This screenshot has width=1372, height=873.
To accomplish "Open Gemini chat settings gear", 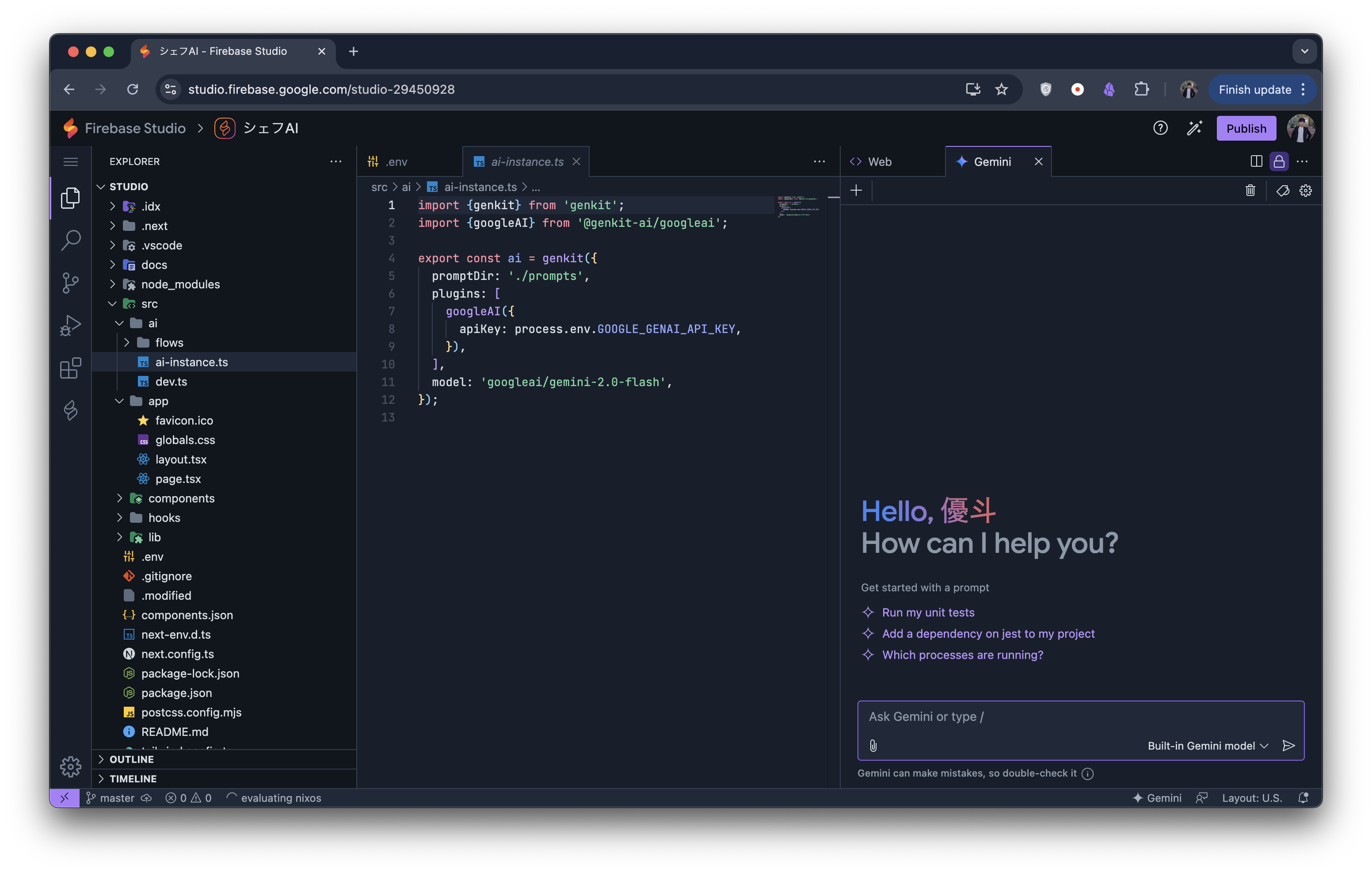I will point(1305,191).
